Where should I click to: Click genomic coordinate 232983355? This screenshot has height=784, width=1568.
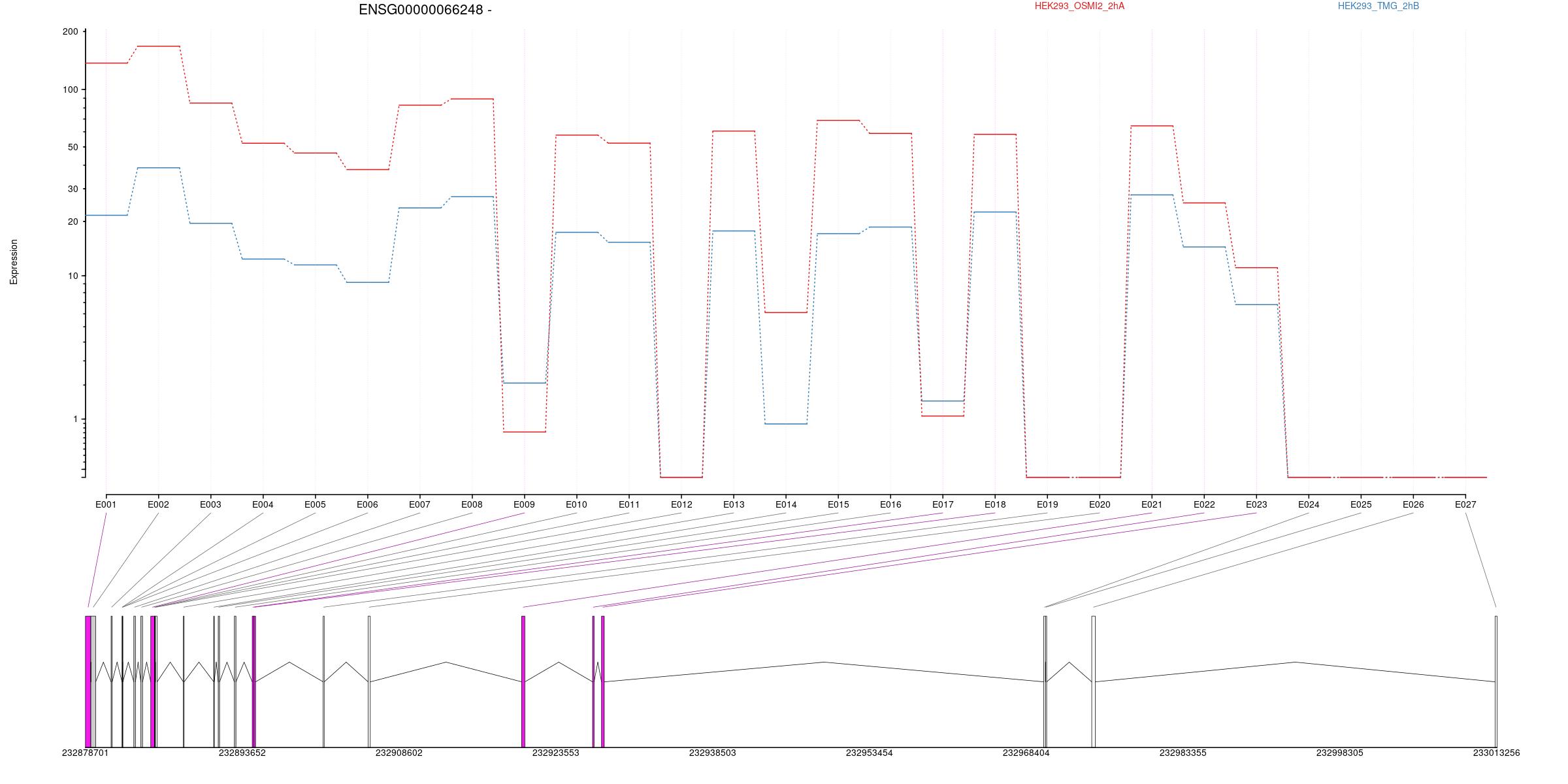(x=1183, y=753)
